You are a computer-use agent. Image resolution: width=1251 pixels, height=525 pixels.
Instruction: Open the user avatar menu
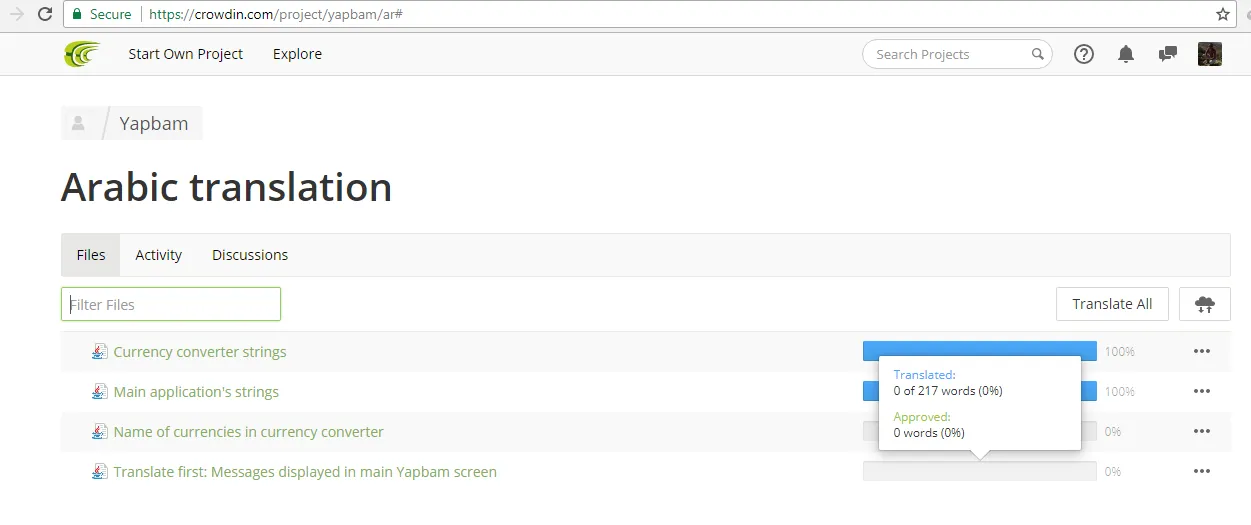pyautogui.click(x=1210, y=54)
